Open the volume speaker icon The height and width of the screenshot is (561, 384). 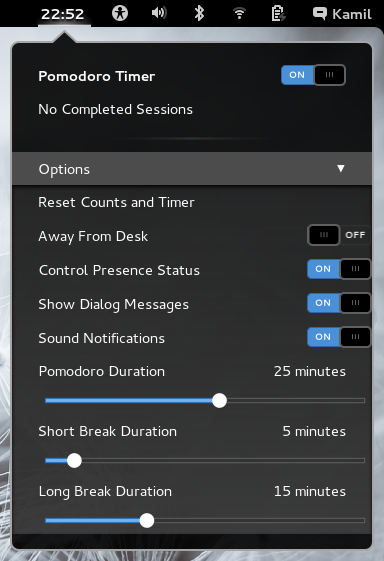(159, 13)
